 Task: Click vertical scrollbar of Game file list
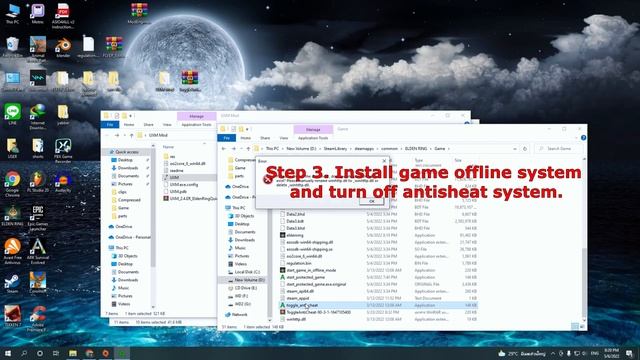coord(584,282)
